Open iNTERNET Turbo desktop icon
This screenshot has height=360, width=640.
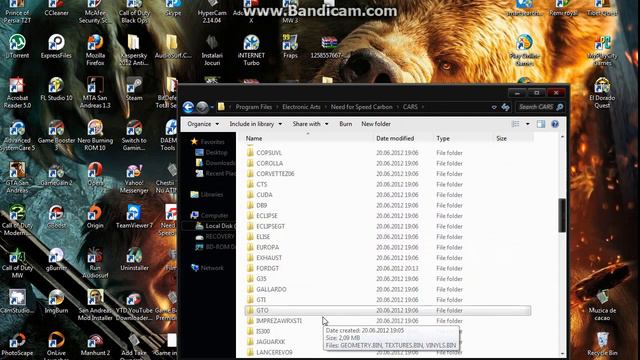coord(251,50)
